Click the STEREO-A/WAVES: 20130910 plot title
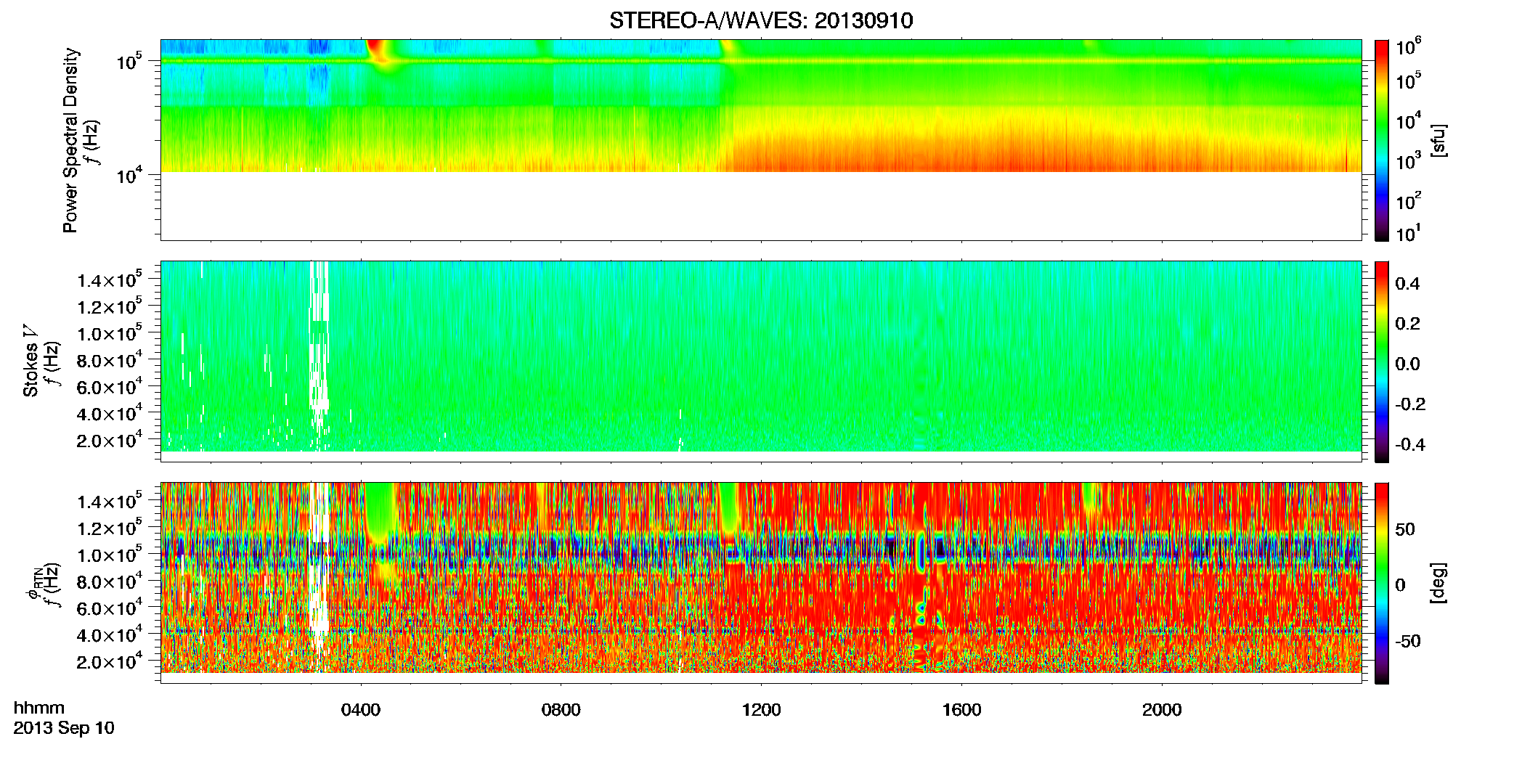This screenshot has height=784, width=1522. [761, 21]
